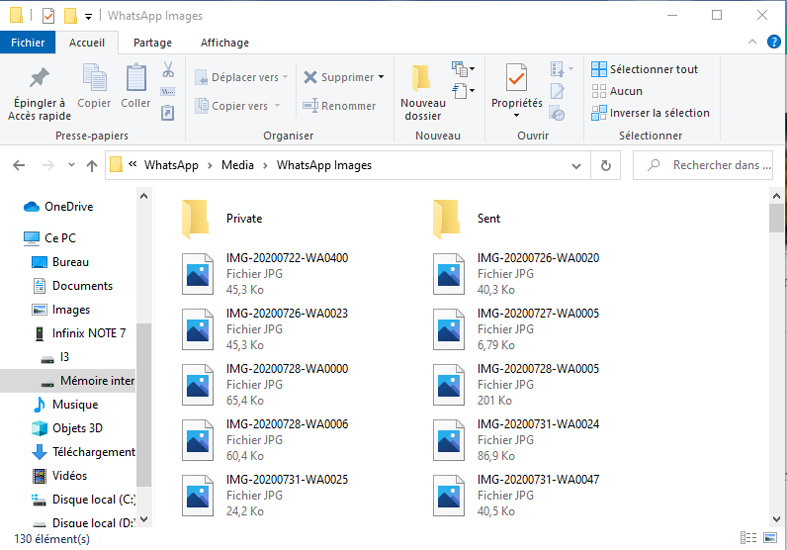Click the Edit icon in Ouvrir group

[x=558, y=91]
